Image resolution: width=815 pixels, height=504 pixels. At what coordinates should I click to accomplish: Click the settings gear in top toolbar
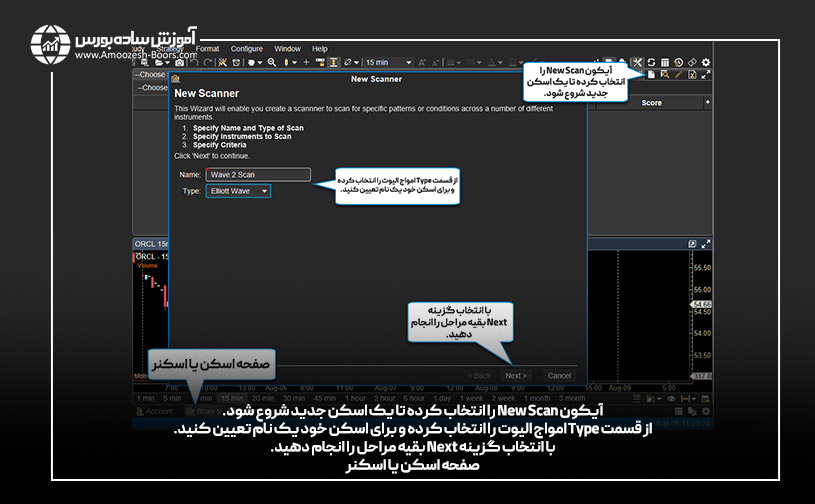pyautogui.click(x=705, y=62)
